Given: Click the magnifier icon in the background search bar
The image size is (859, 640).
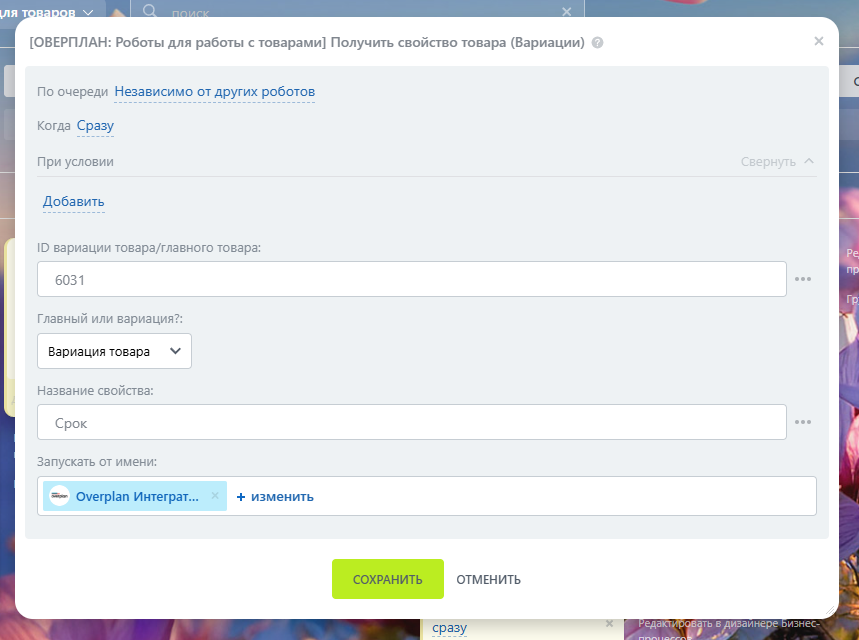Looking at the screenshot, I should coord(150,11).
